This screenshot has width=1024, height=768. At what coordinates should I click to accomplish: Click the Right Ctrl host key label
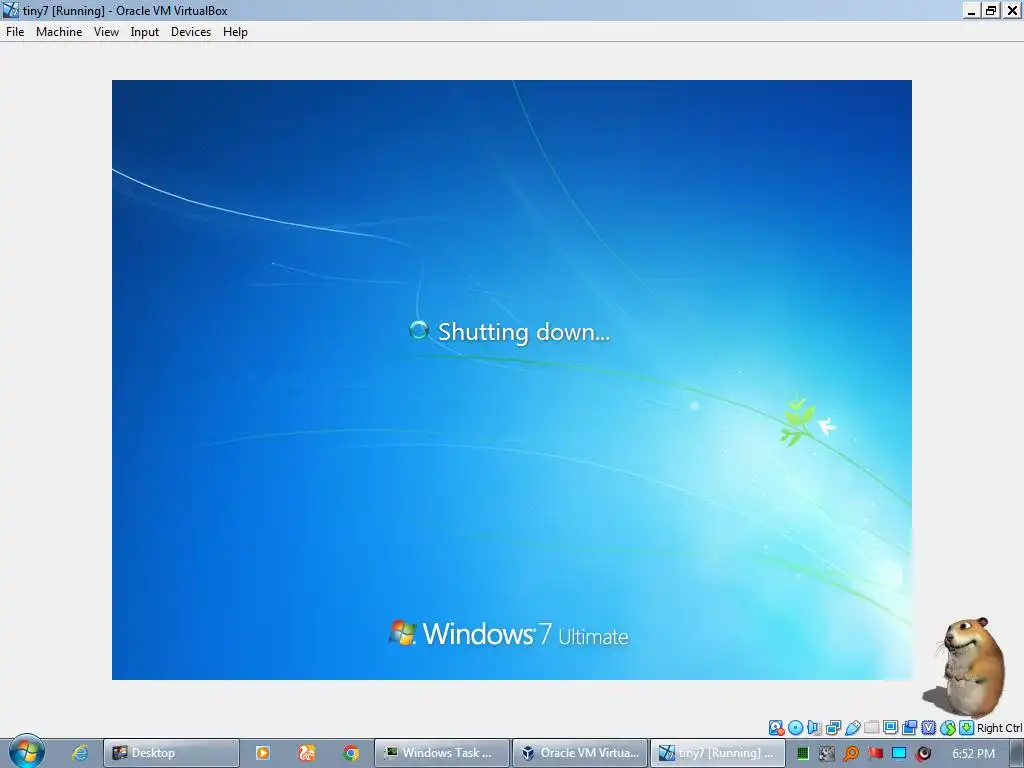(999, 728)
